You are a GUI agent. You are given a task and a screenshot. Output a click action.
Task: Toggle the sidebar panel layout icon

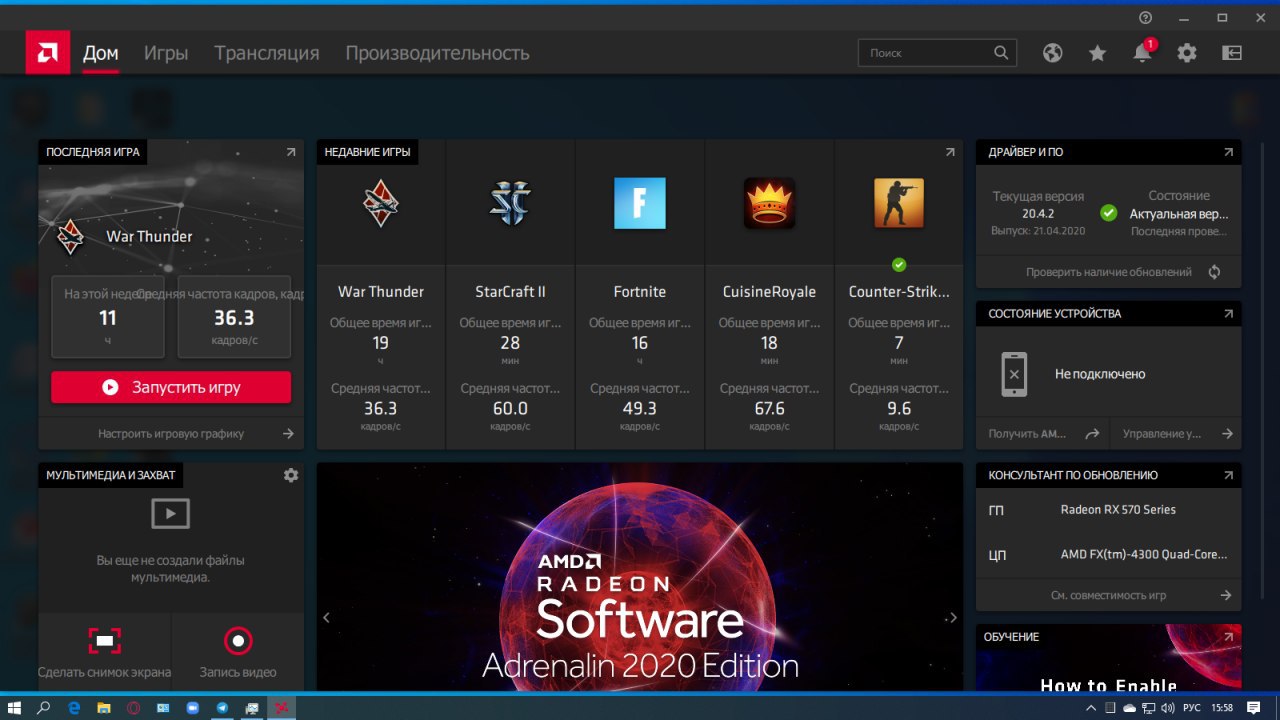pyautogui.click(x=1231, y=53)
